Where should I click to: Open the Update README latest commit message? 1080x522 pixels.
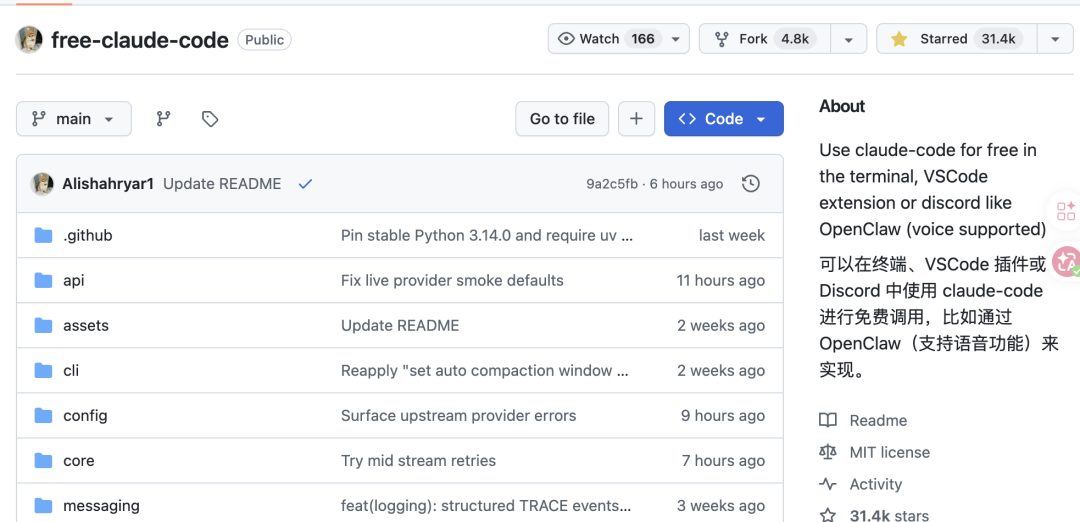coord(222,184)
